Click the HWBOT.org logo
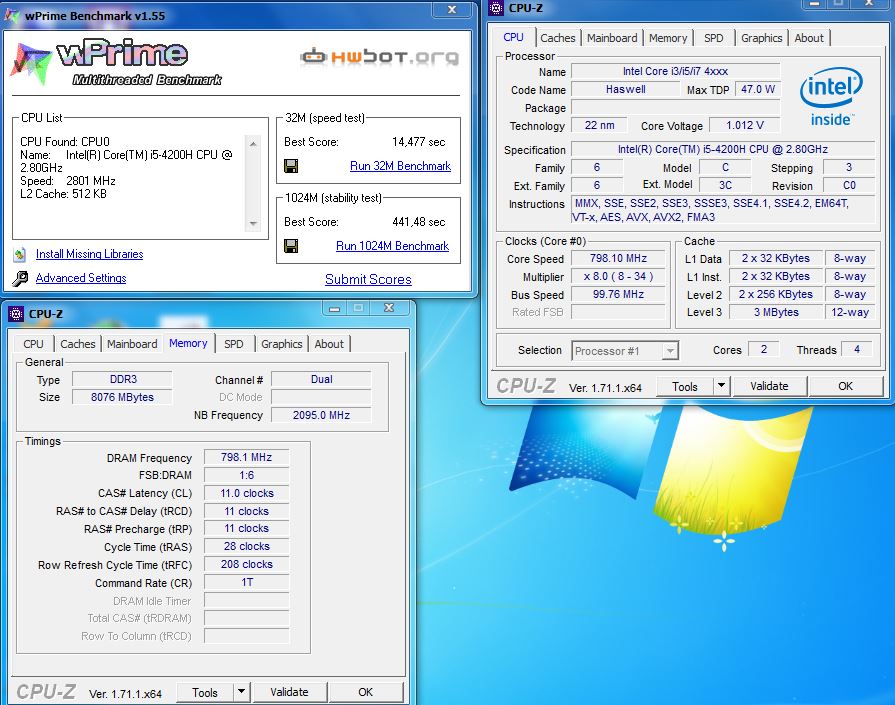Screen dimensions: 895x705 click(379, 57)
